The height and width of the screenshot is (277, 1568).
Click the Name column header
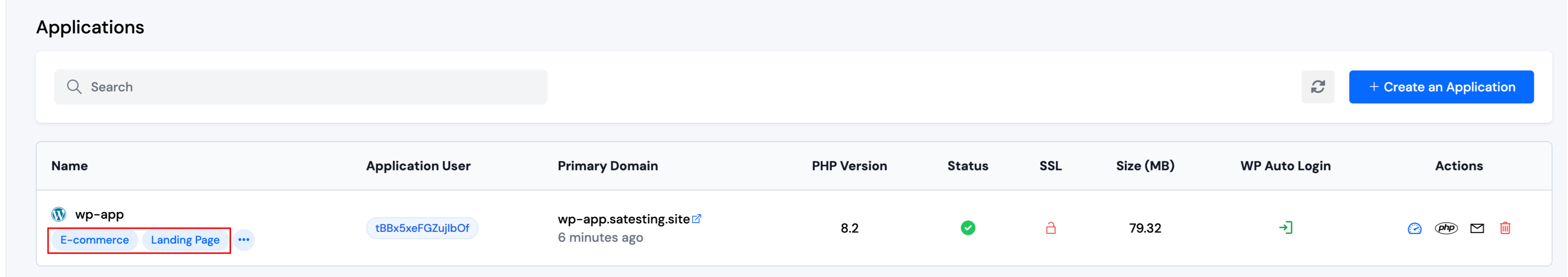click(70, 166)
